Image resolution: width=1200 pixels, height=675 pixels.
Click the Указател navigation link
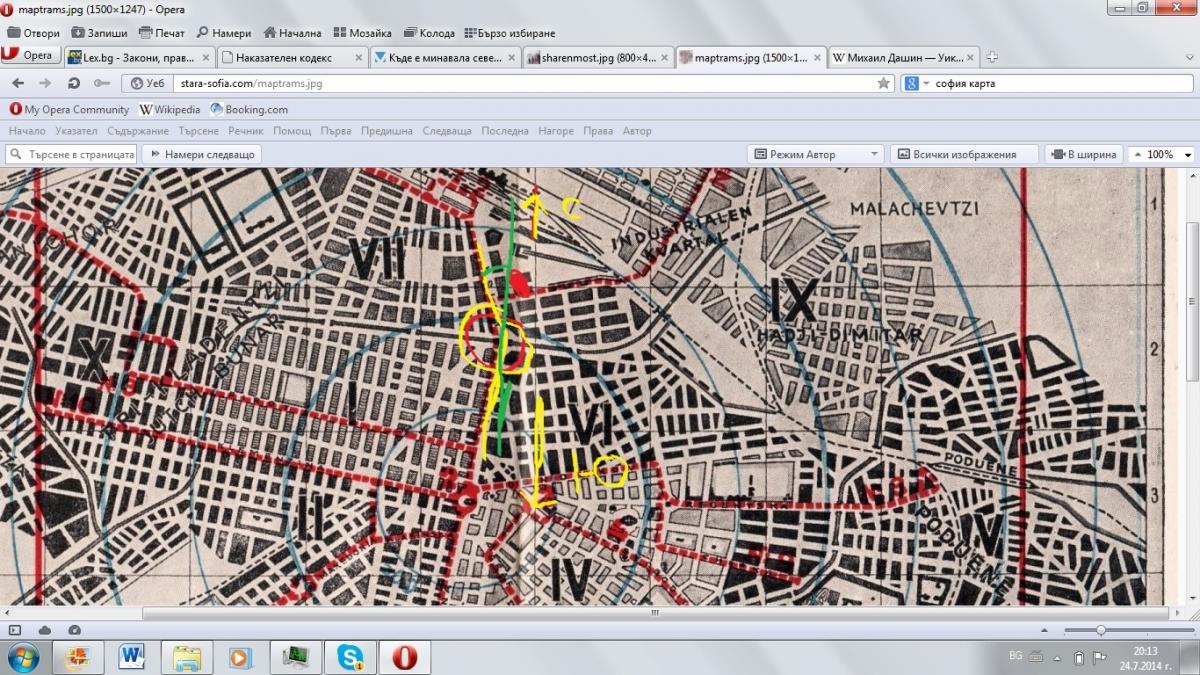pos(77,131)
